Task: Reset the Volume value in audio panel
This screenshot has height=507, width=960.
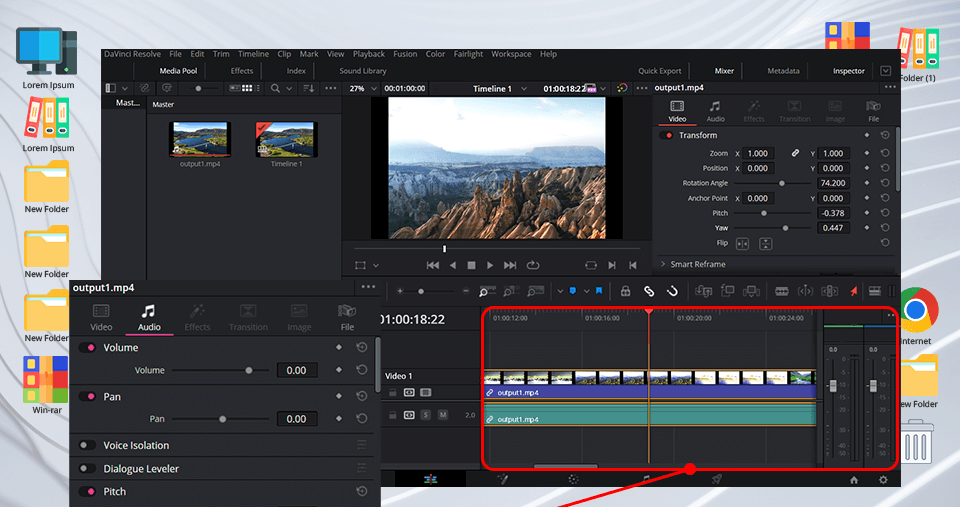Action: pos(362,370)
